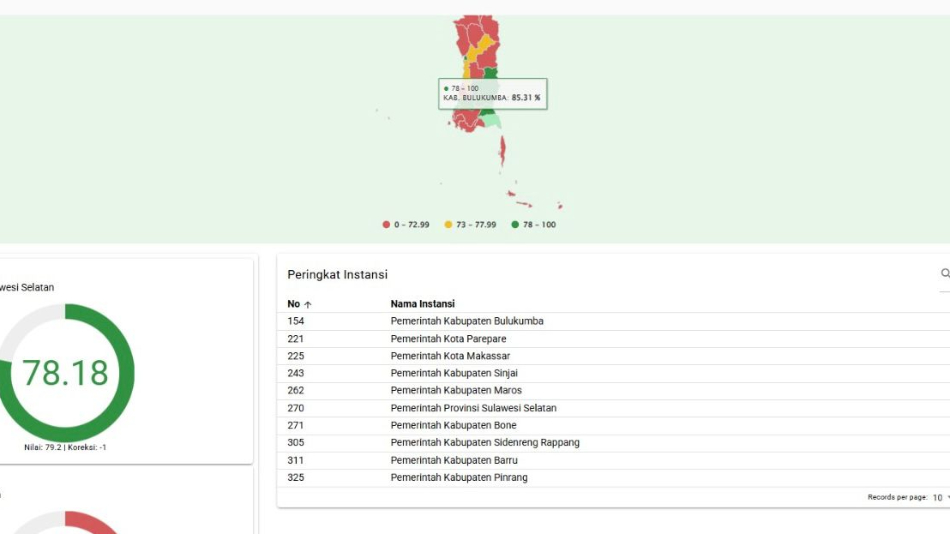Click the long red island on the map

click(x=502, y=151)
